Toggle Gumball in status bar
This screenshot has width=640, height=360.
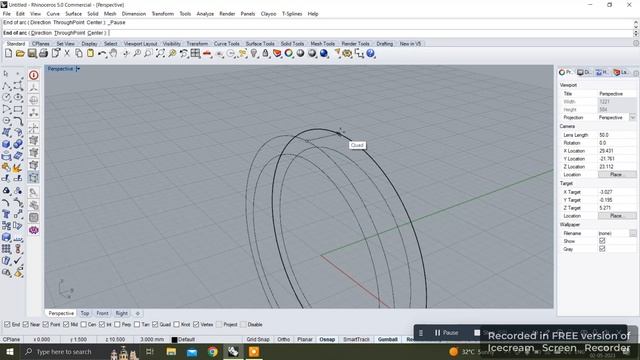click(387, 340)
